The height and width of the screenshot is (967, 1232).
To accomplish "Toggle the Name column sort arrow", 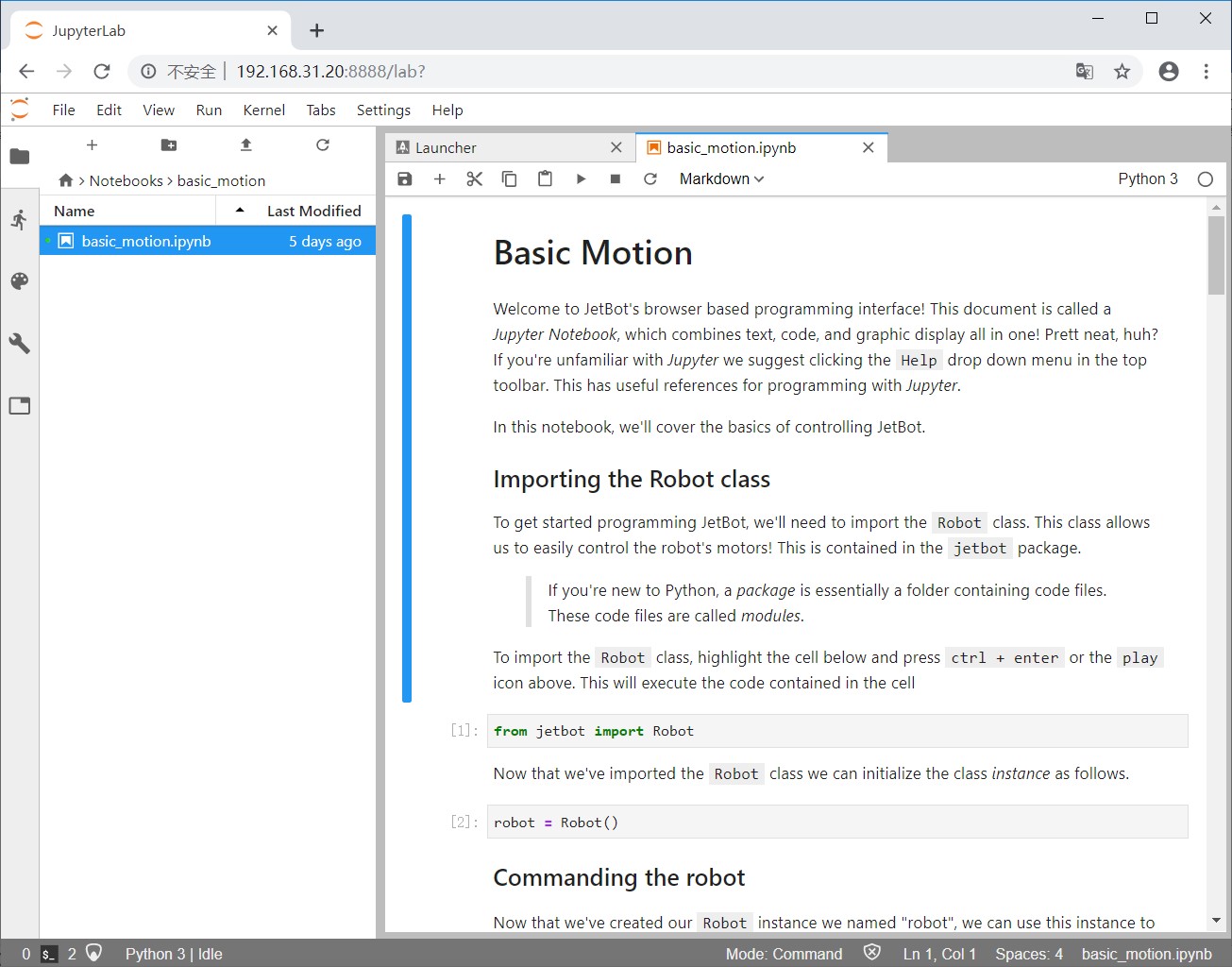I will click(x=240, y=210).
